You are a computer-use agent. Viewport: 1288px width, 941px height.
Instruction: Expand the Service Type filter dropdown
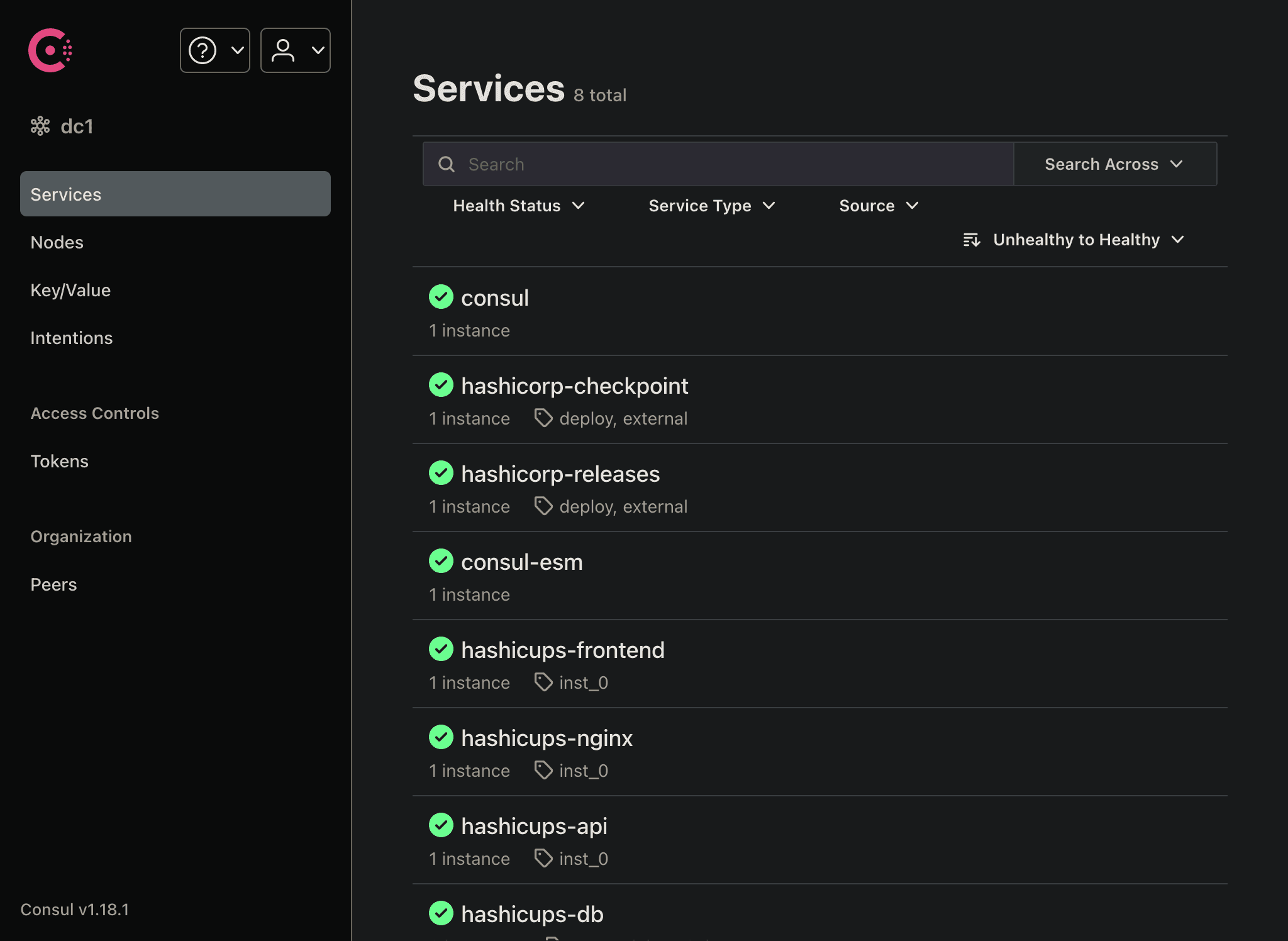click(711, 205)
